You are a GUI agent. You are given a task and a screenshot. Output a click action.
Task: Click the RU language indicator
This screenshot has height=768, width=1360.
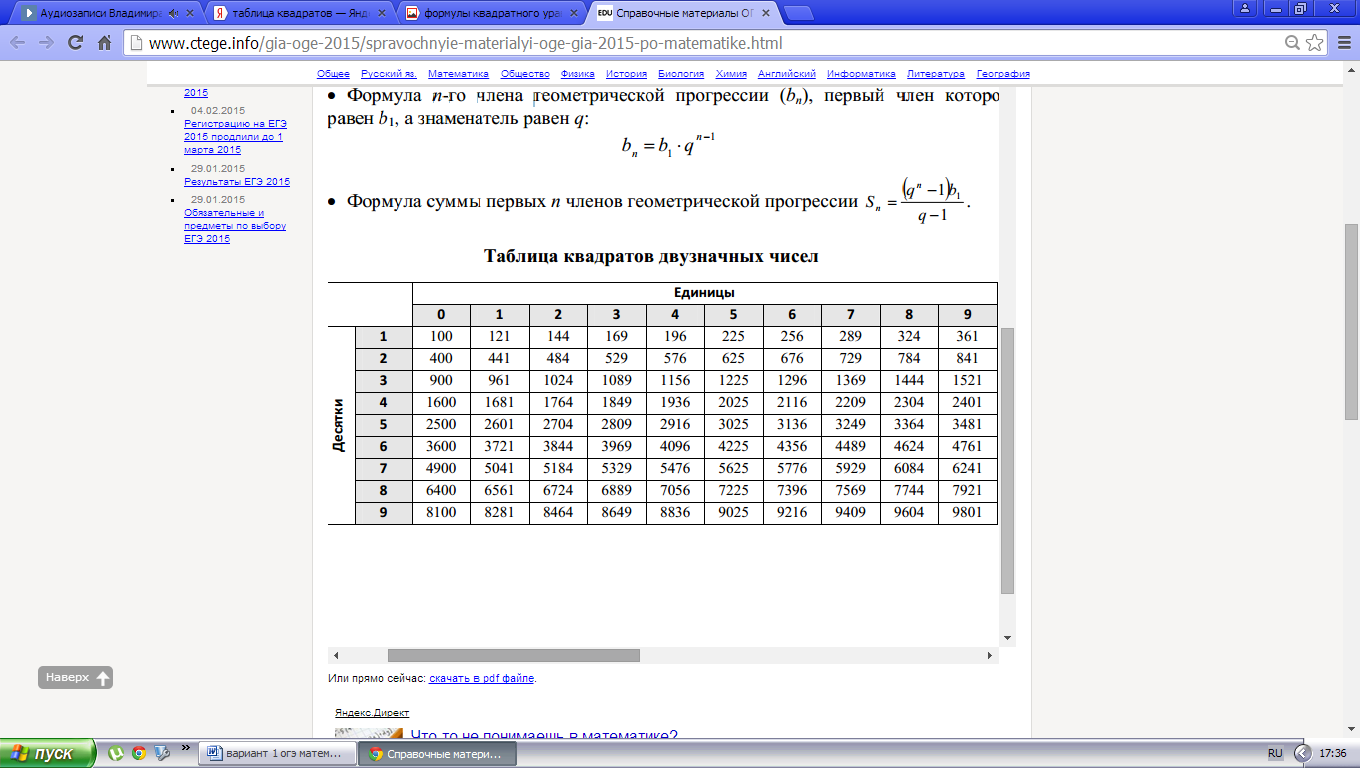coord(1275,753)
